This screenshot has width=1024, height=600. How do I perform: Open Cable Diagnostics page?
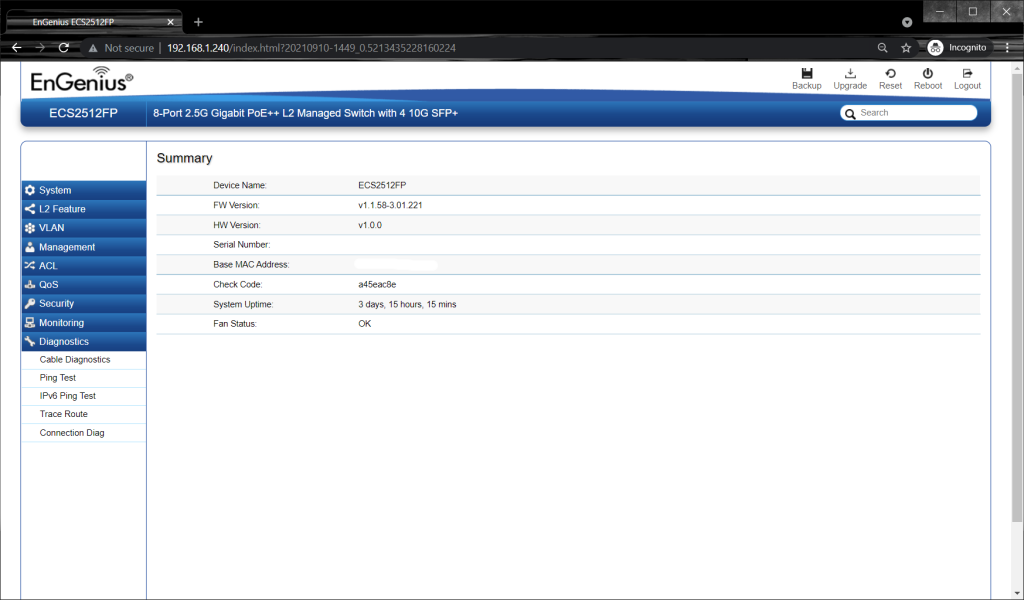pyautogui.click(x=74, y=360)
